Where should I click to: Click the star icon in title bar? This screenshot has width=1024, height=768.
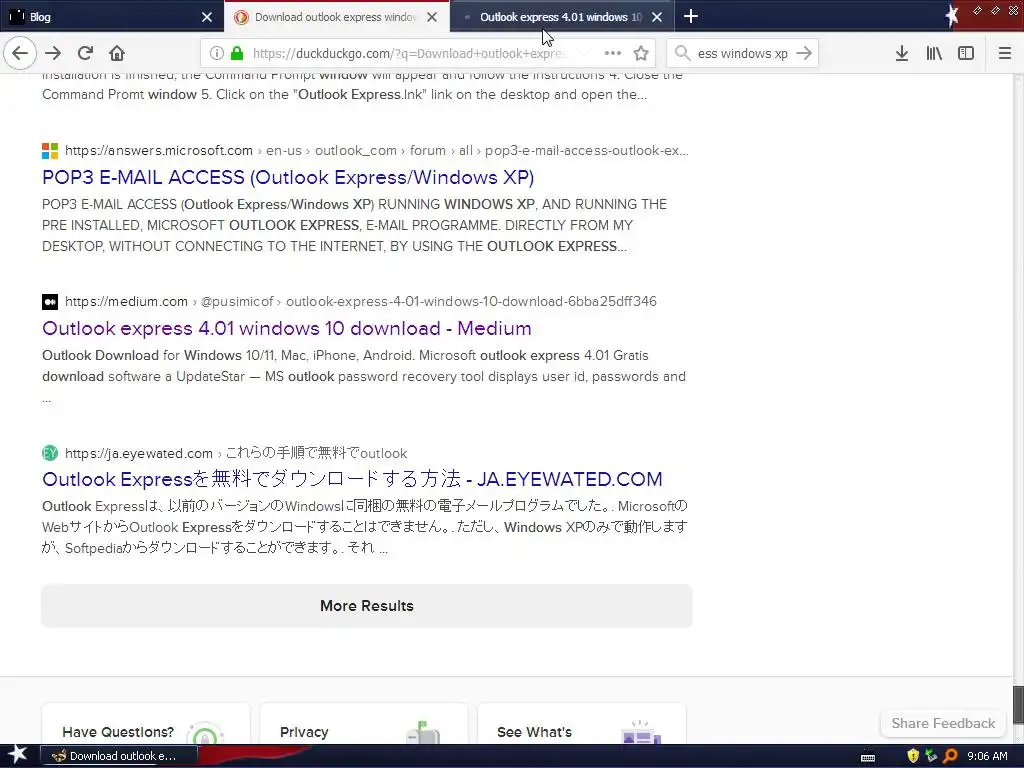(x=952, y=16)
